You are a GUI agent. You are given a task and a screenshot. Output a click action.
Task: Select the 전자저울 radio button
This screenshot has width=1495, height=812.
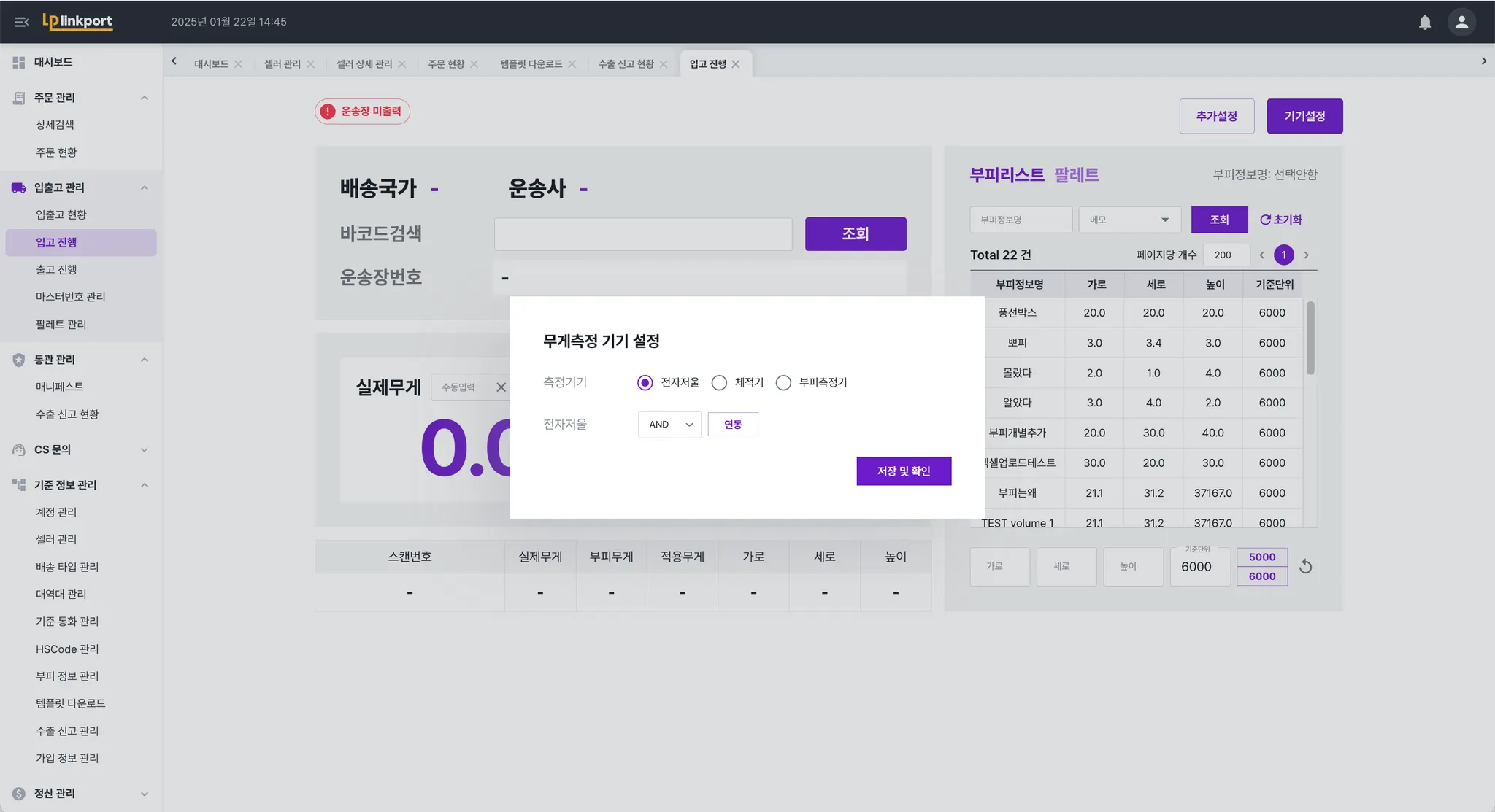[x=645, y=382]
